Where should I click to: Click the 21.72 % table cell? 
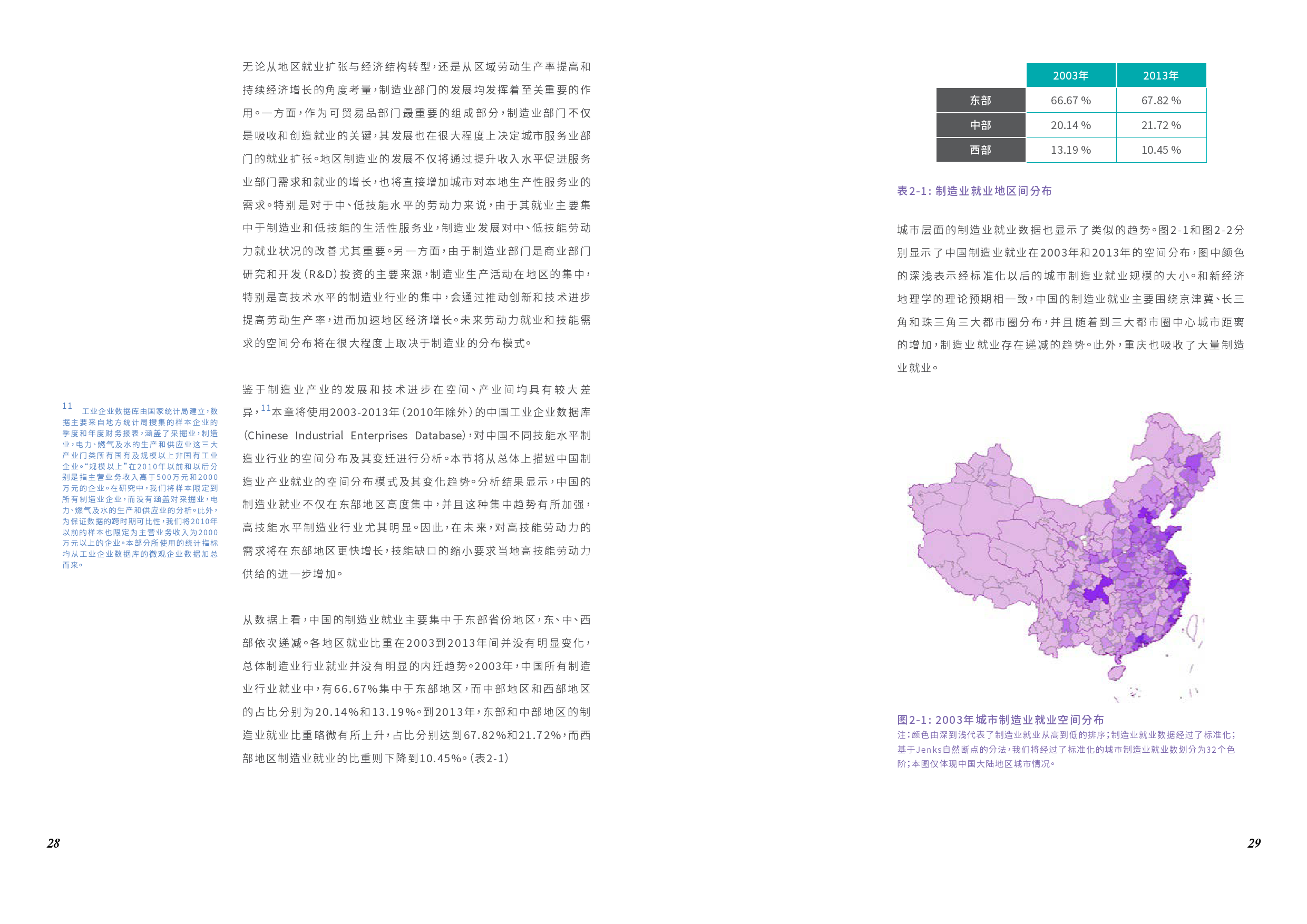(1160, 125)
